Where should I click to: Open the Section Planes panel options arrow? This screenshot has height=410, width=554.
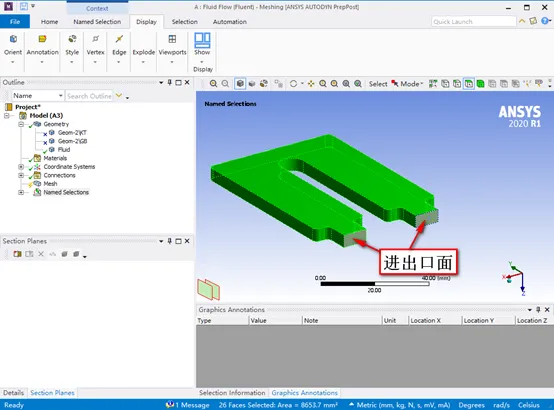[161, 241]
